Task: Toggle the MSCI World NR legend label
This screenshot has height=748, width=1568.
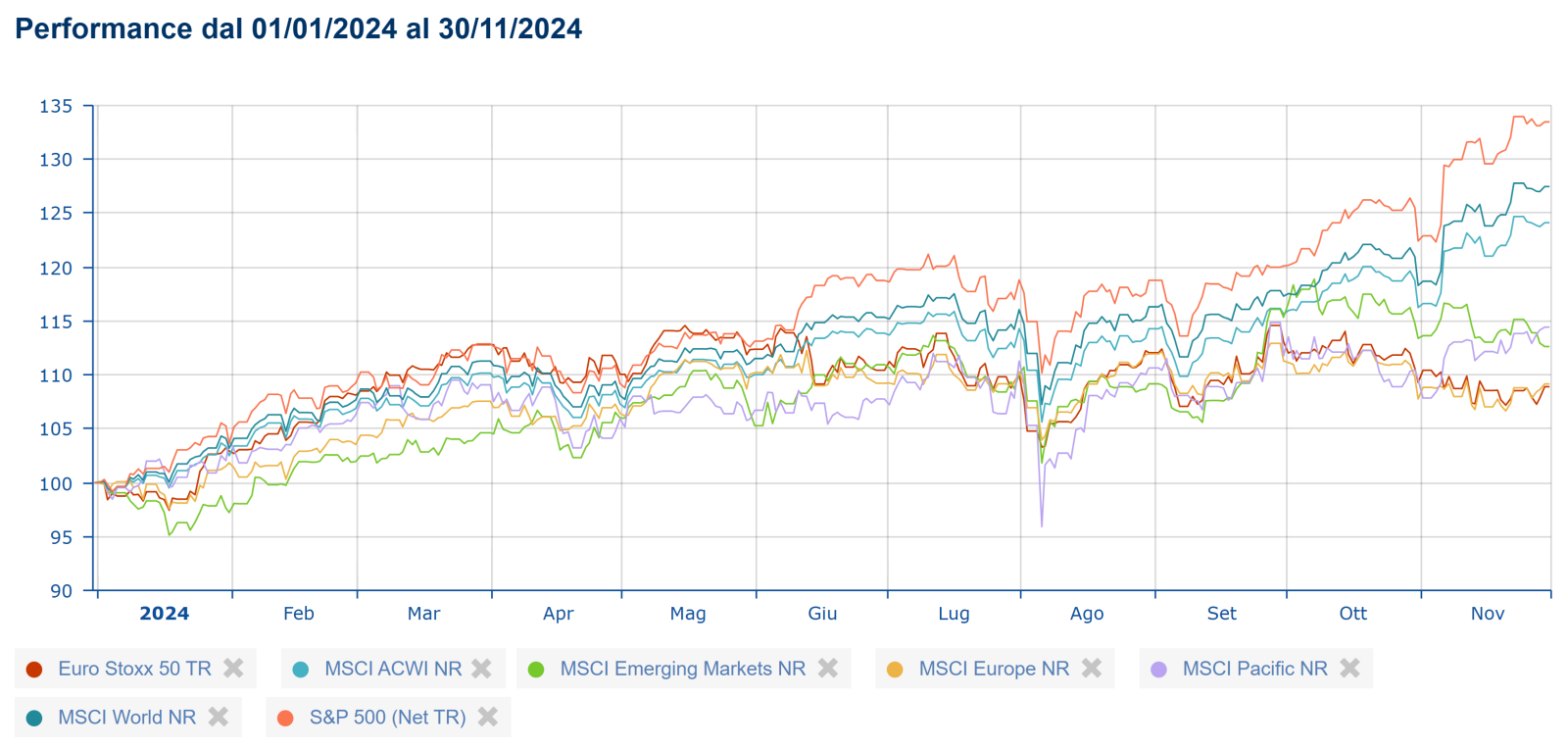Action: 126,718
